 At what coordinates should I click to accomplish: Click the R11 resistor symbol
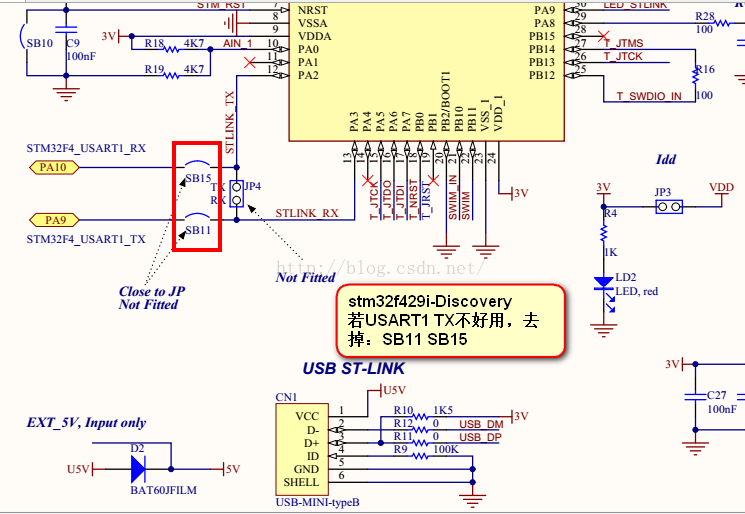[x=420, y=443]
